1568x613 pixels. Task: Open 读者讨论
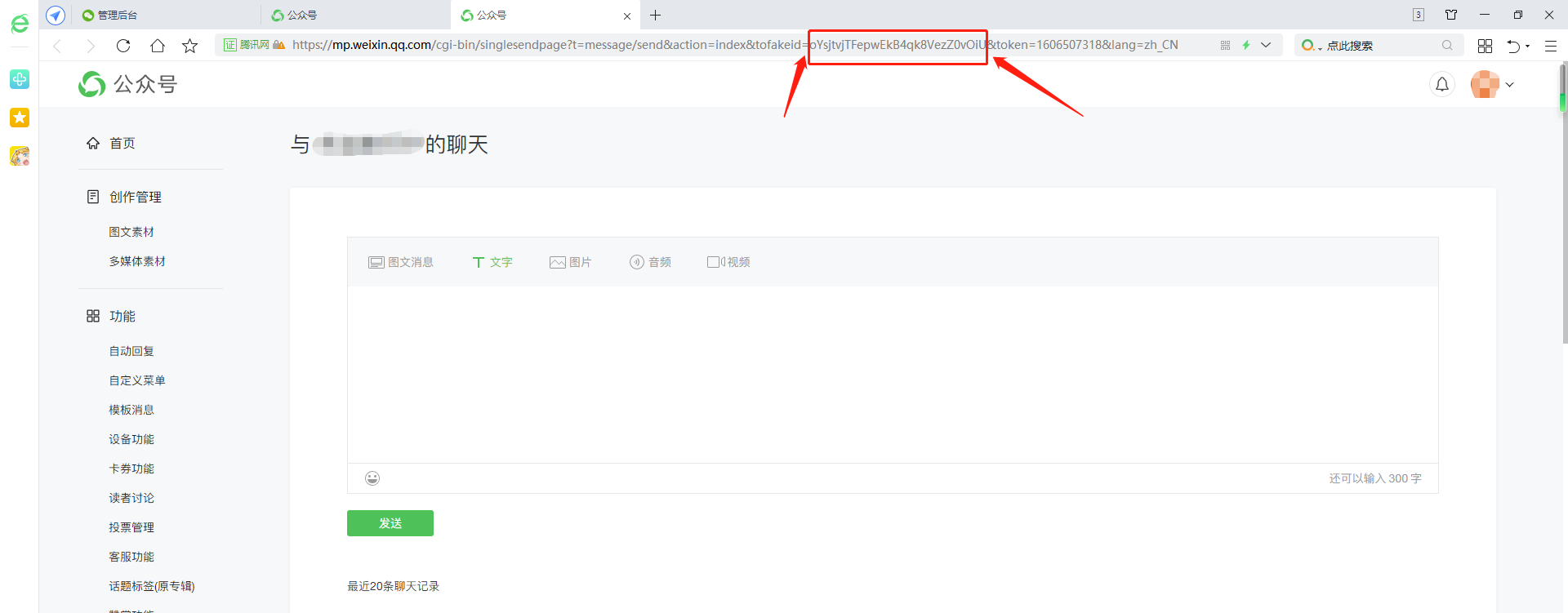pos(131,498)
